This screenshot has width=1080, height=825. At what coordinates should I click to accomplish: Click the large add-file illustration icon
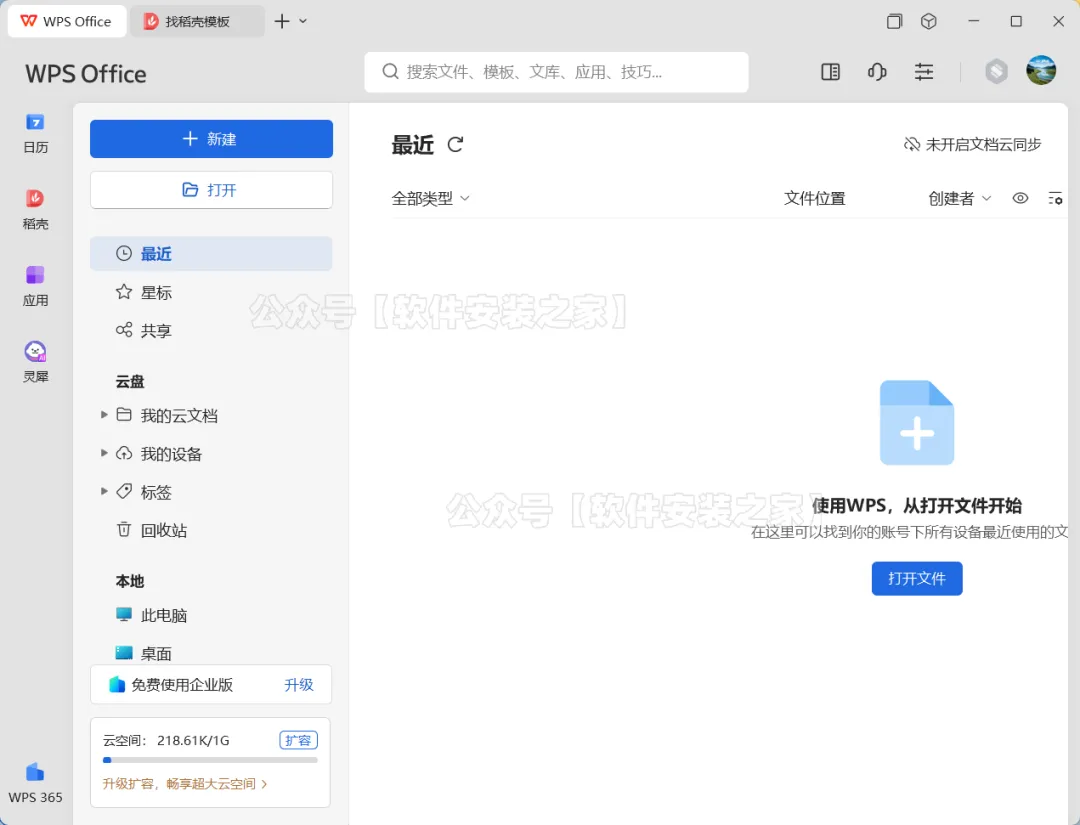click(x=917, y=422)
